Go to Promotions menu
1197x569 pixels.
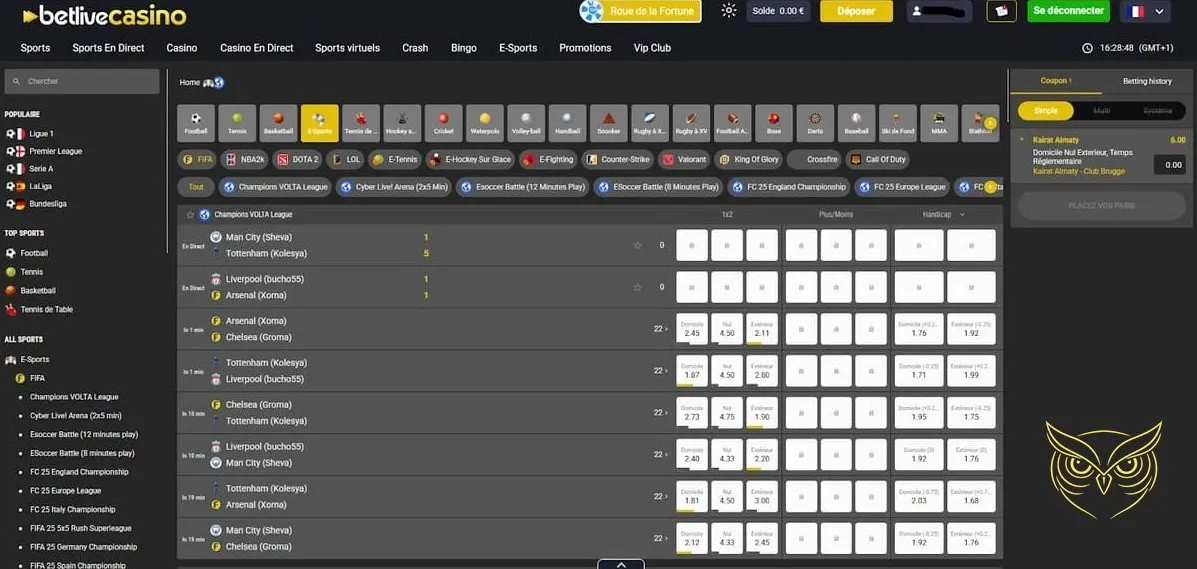click(x=585, y=48)
